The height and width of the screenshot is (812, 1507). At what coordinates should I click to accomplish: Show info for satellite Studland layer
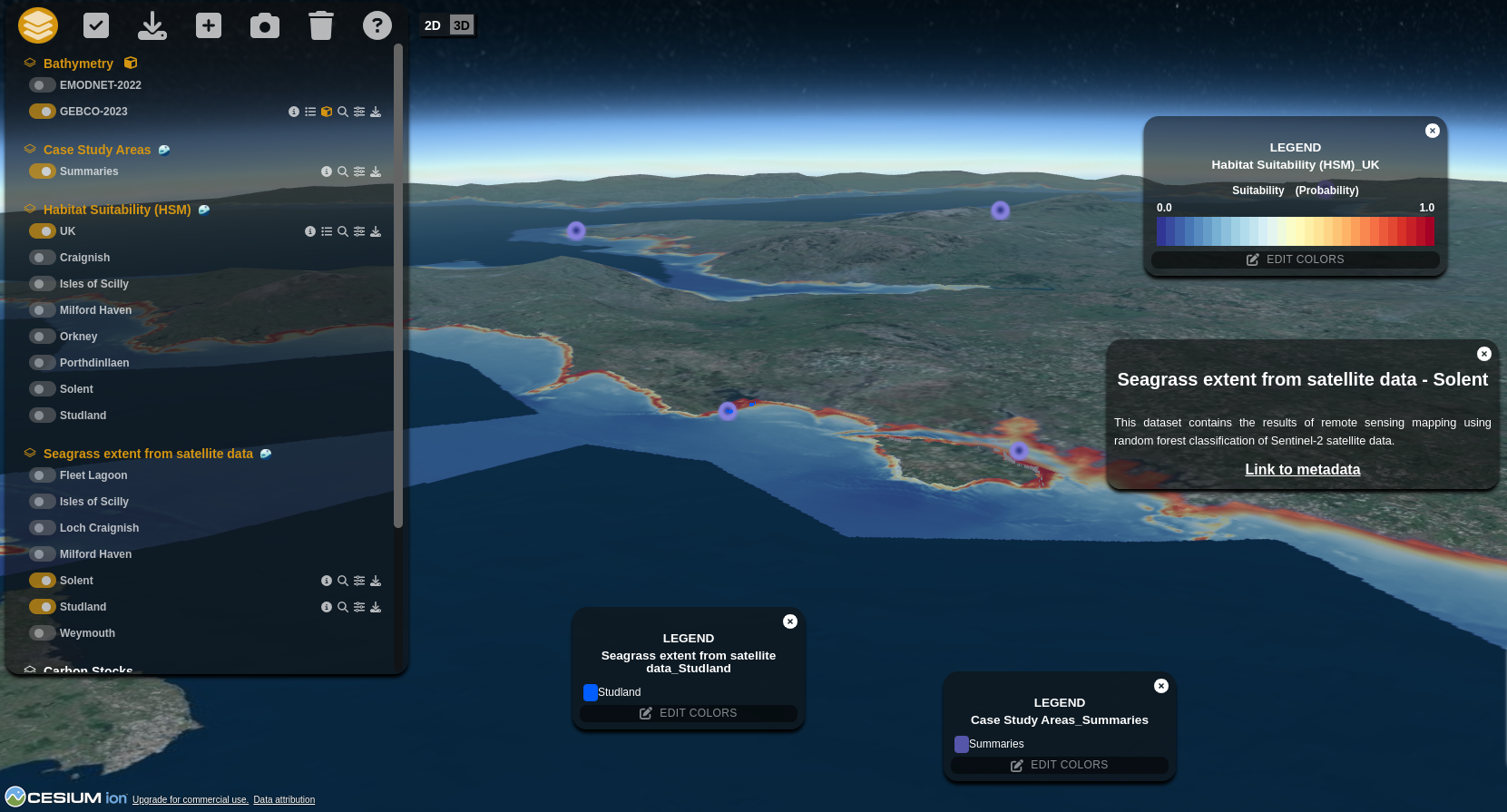click(327, 607)
